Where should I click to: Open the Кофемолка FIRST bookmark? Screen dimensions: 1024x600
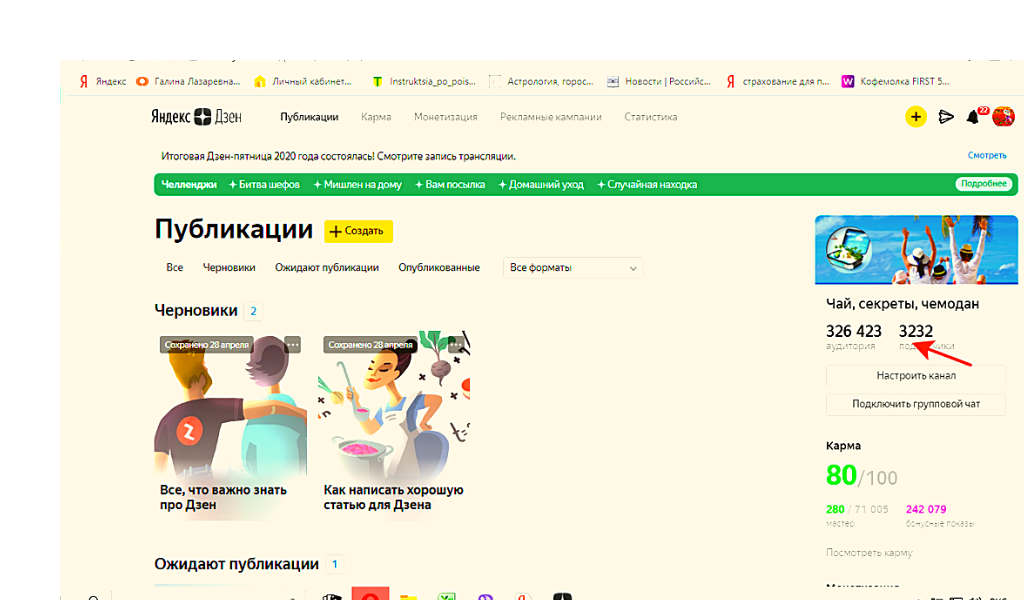(x=895, y=82)
